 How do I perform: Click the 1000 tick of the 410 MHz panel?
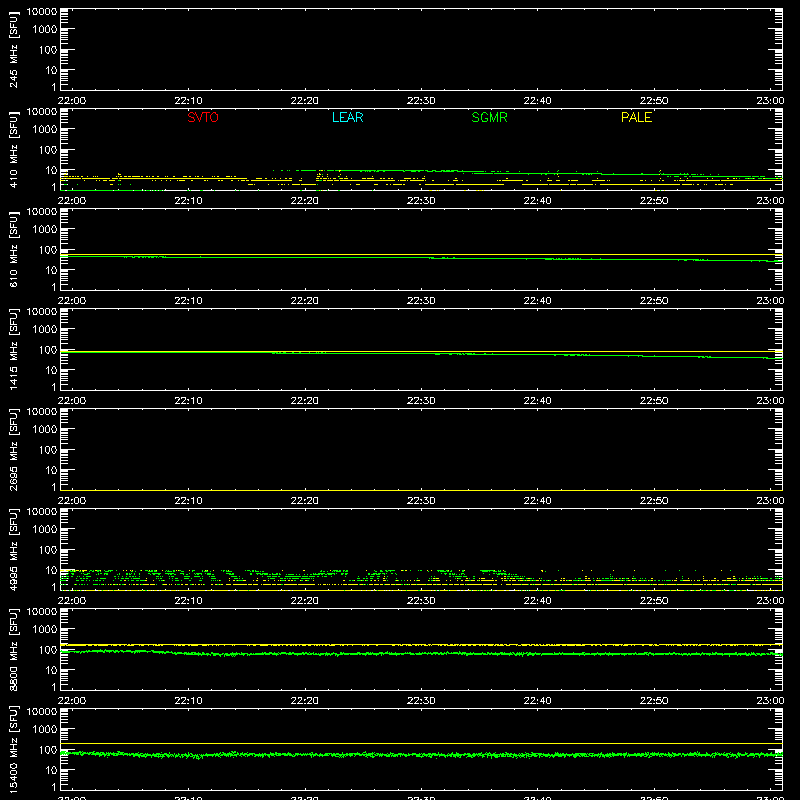tap(45, 130)
